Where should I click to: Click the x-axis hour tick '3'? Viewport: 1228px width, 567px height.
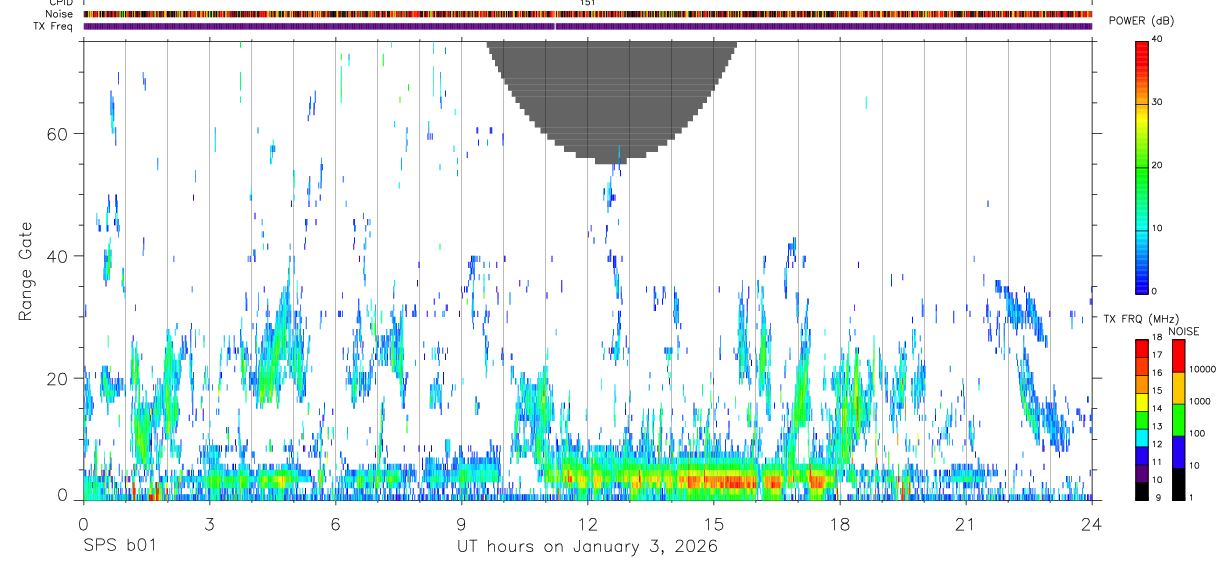point(209,523)
